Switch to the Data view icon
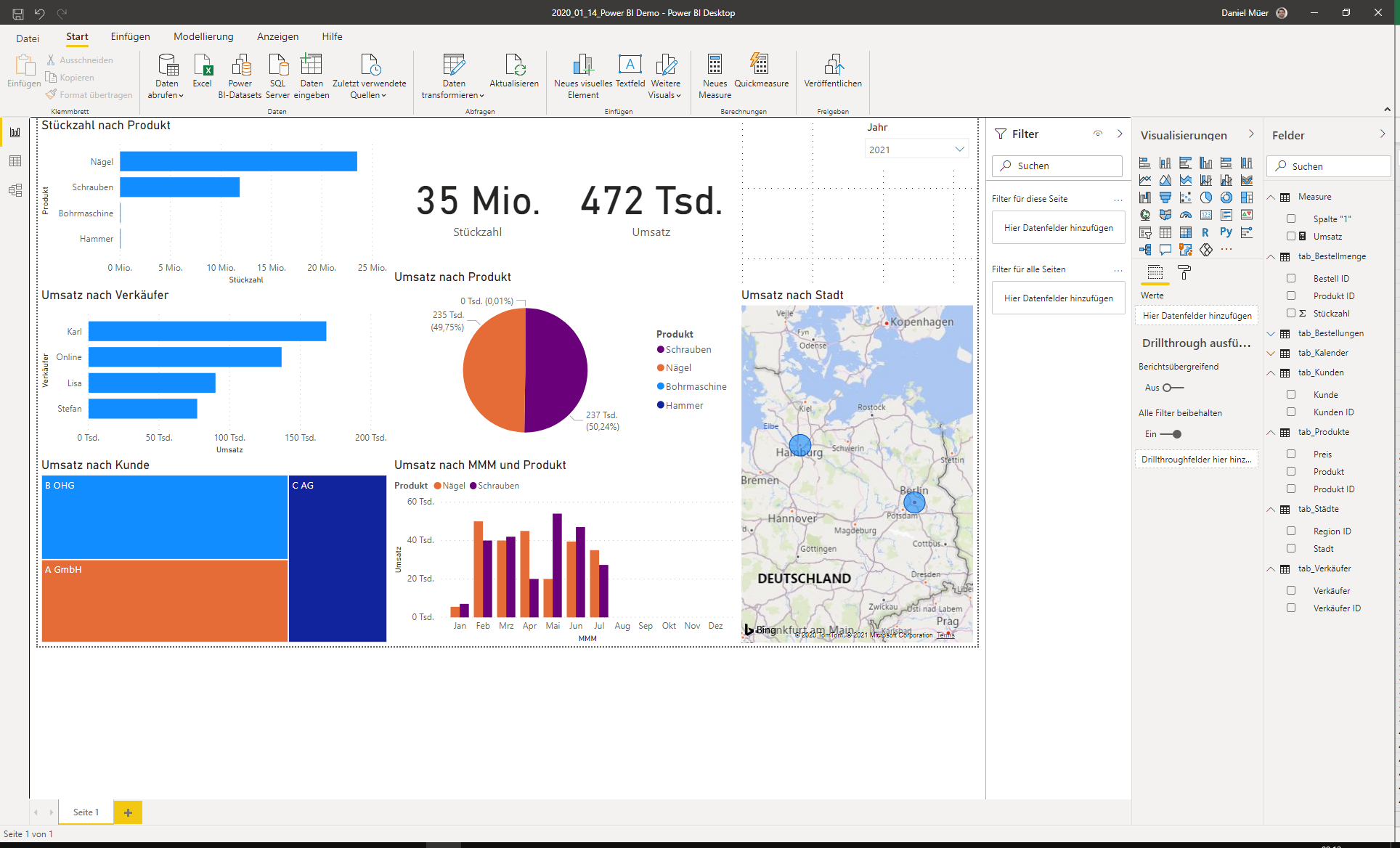This screenshot has width=1400, height=848. pos(15,161)
